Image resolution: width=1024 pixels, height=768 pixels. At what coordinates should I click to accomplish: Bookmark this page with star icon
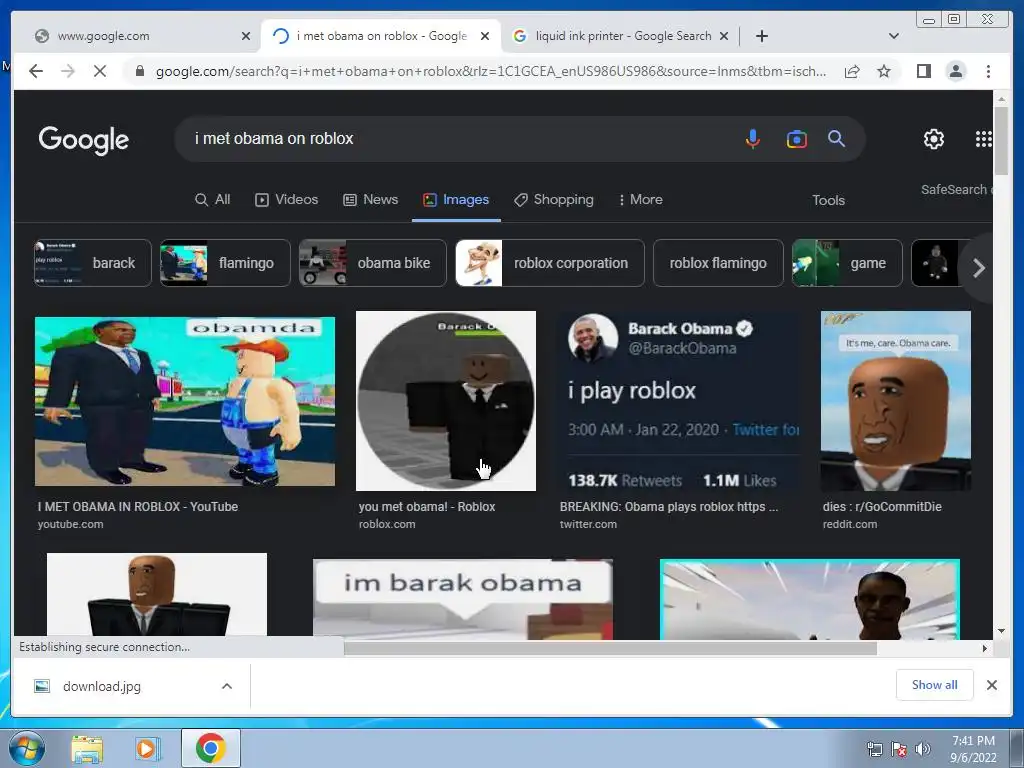[884, 71]
